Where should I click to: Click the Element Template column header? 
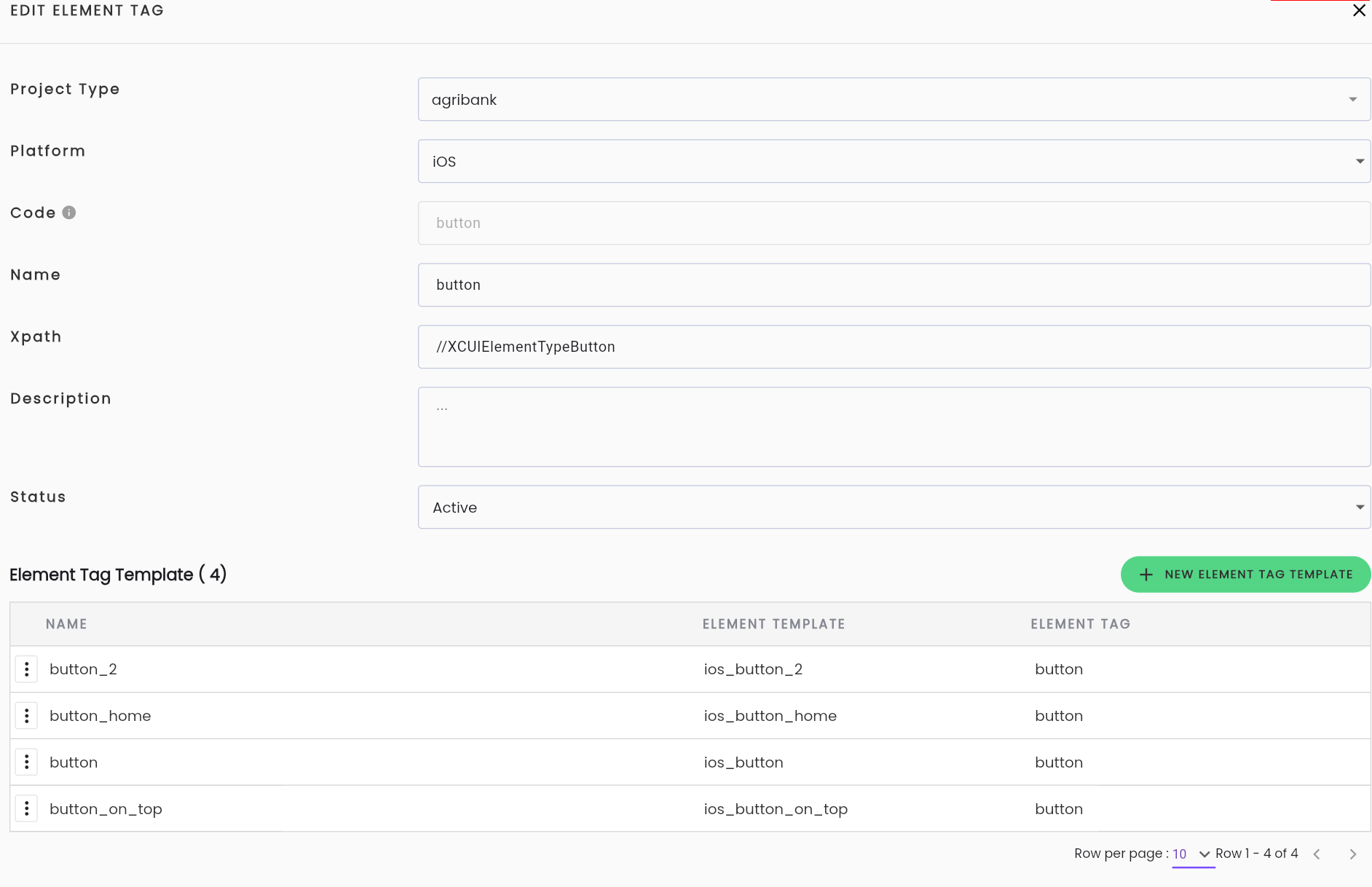point(774,624)
